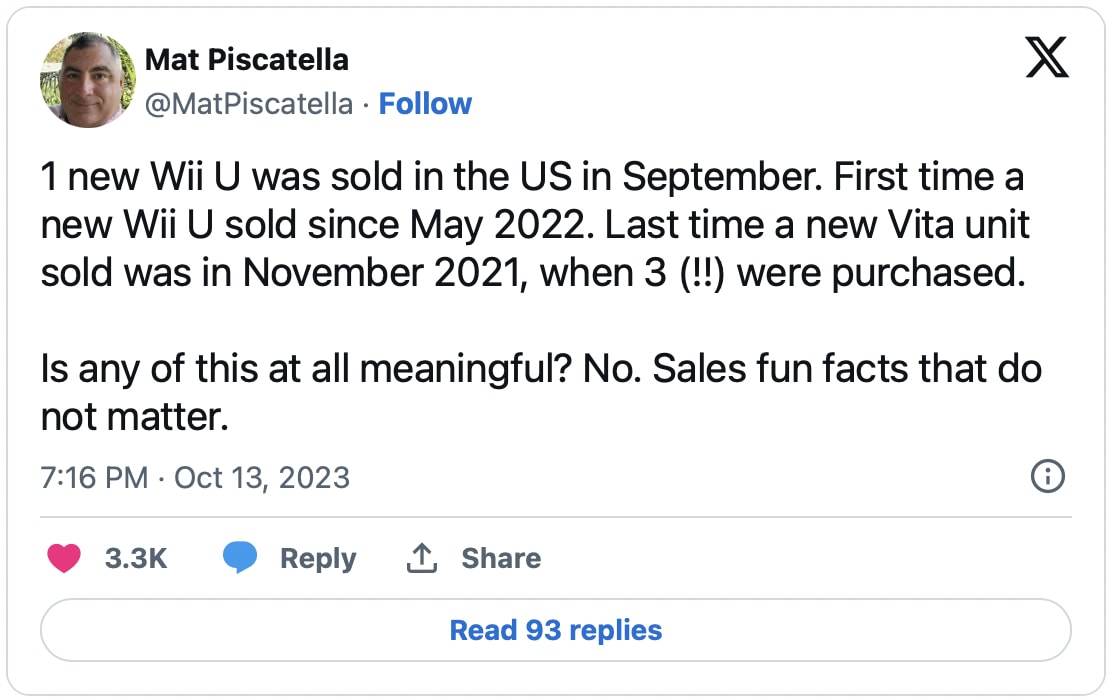
Task: Click the X logo in the corner
Action: tap(1047, 57)
